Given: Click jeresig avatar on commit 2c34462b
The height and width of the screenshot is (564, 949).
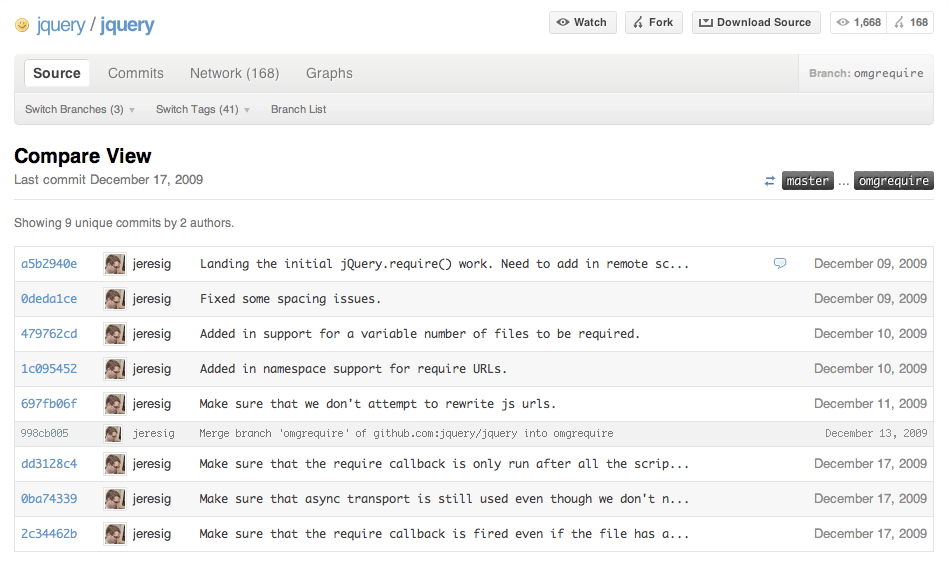Looking at the screenshot, I should click(115, 534).
